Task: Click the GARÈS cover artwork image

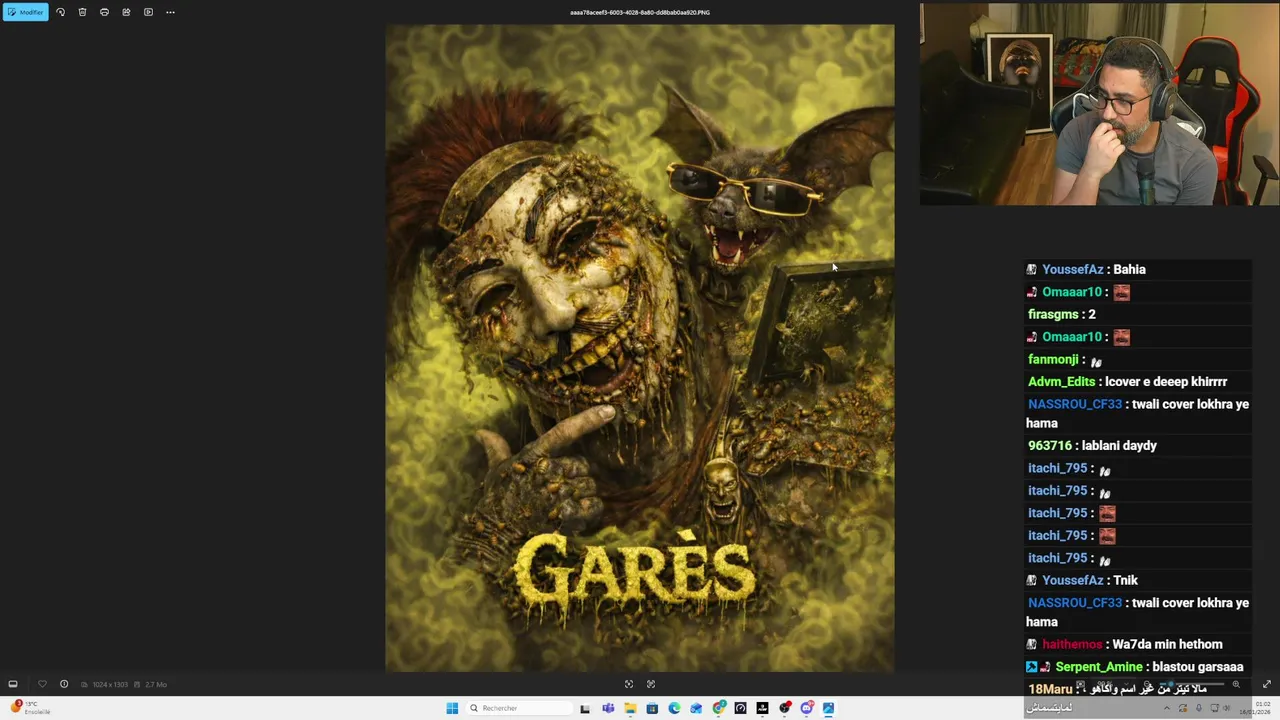Action: (640, 348)
